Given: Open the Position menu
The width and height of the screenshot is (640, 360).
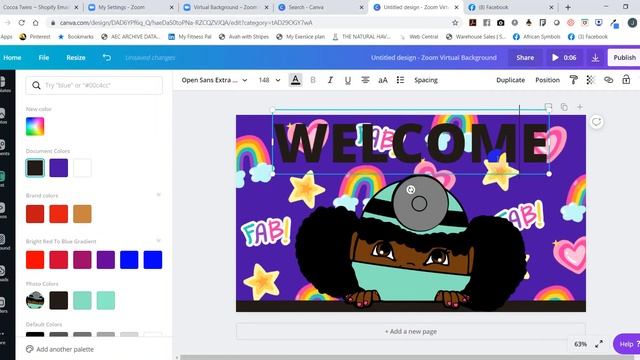Looking at the screenshot, I should click(x=547, y=80).
